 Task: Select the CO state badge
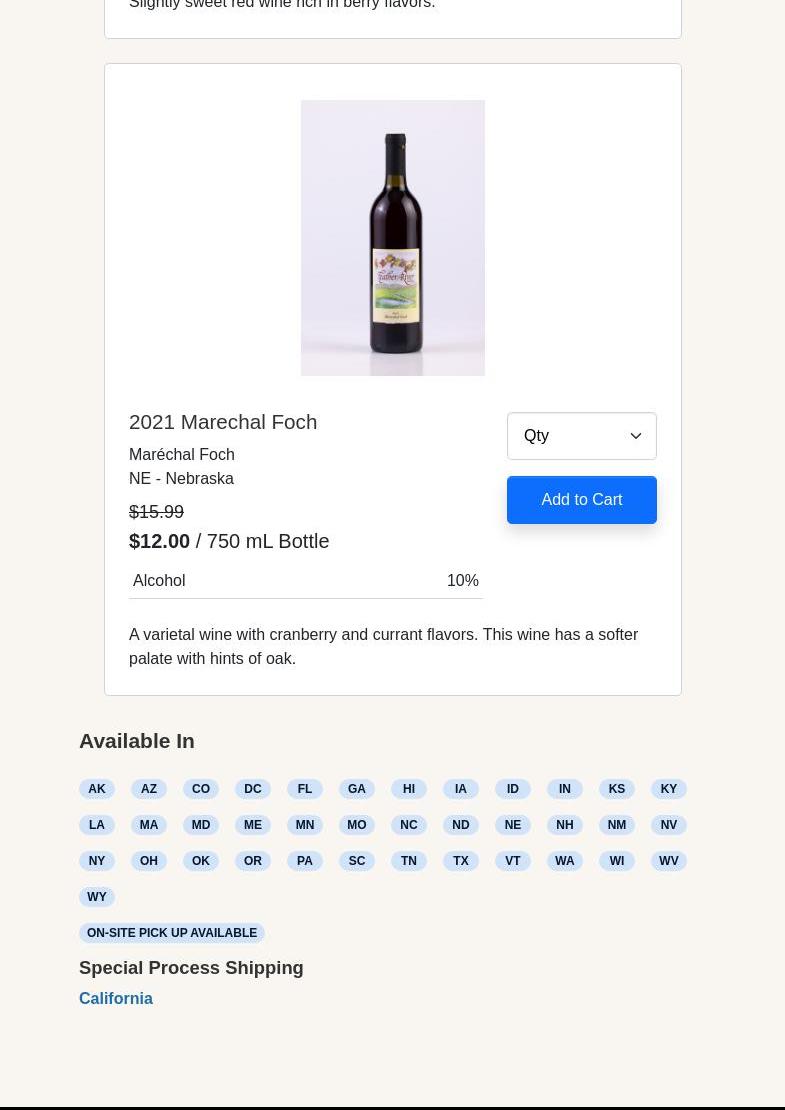point(201,789)
